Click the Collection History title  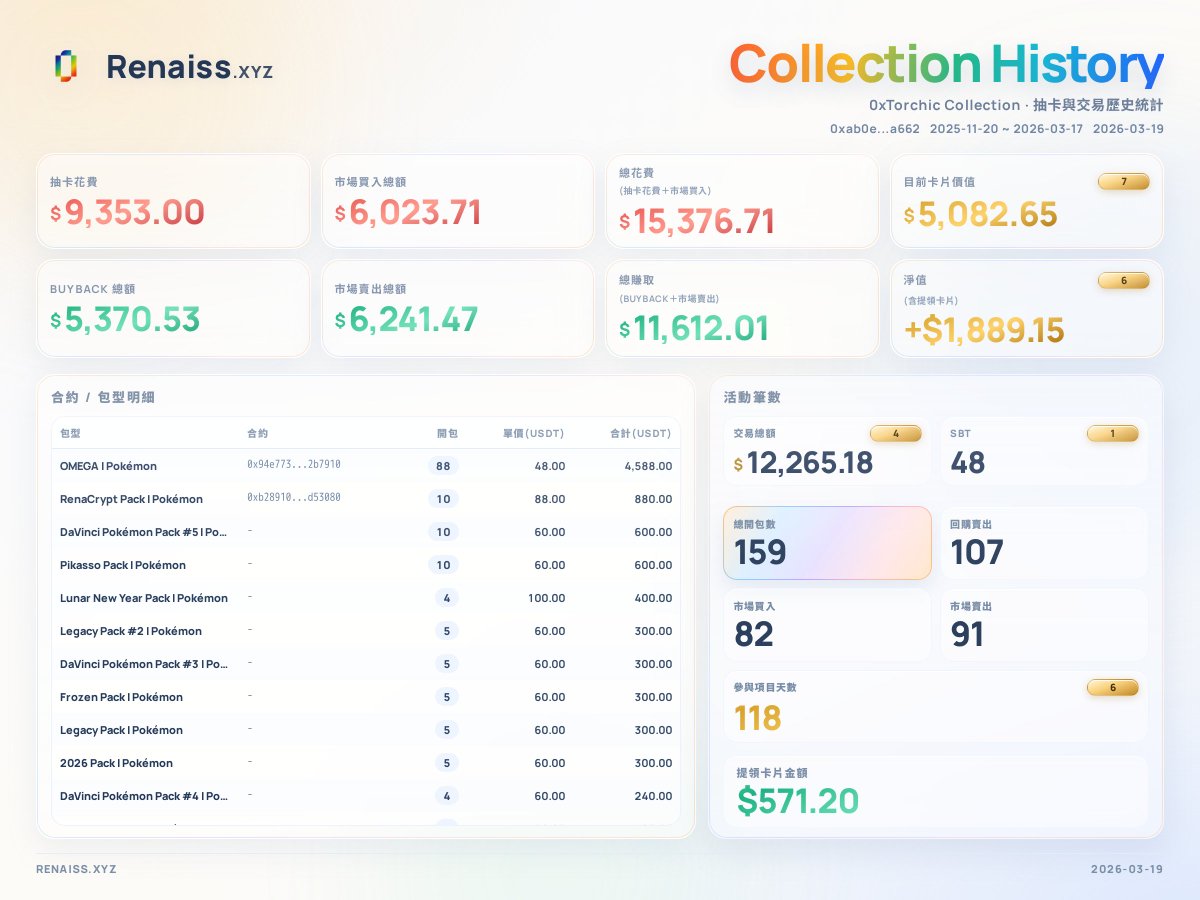click(x=946, y=64)
